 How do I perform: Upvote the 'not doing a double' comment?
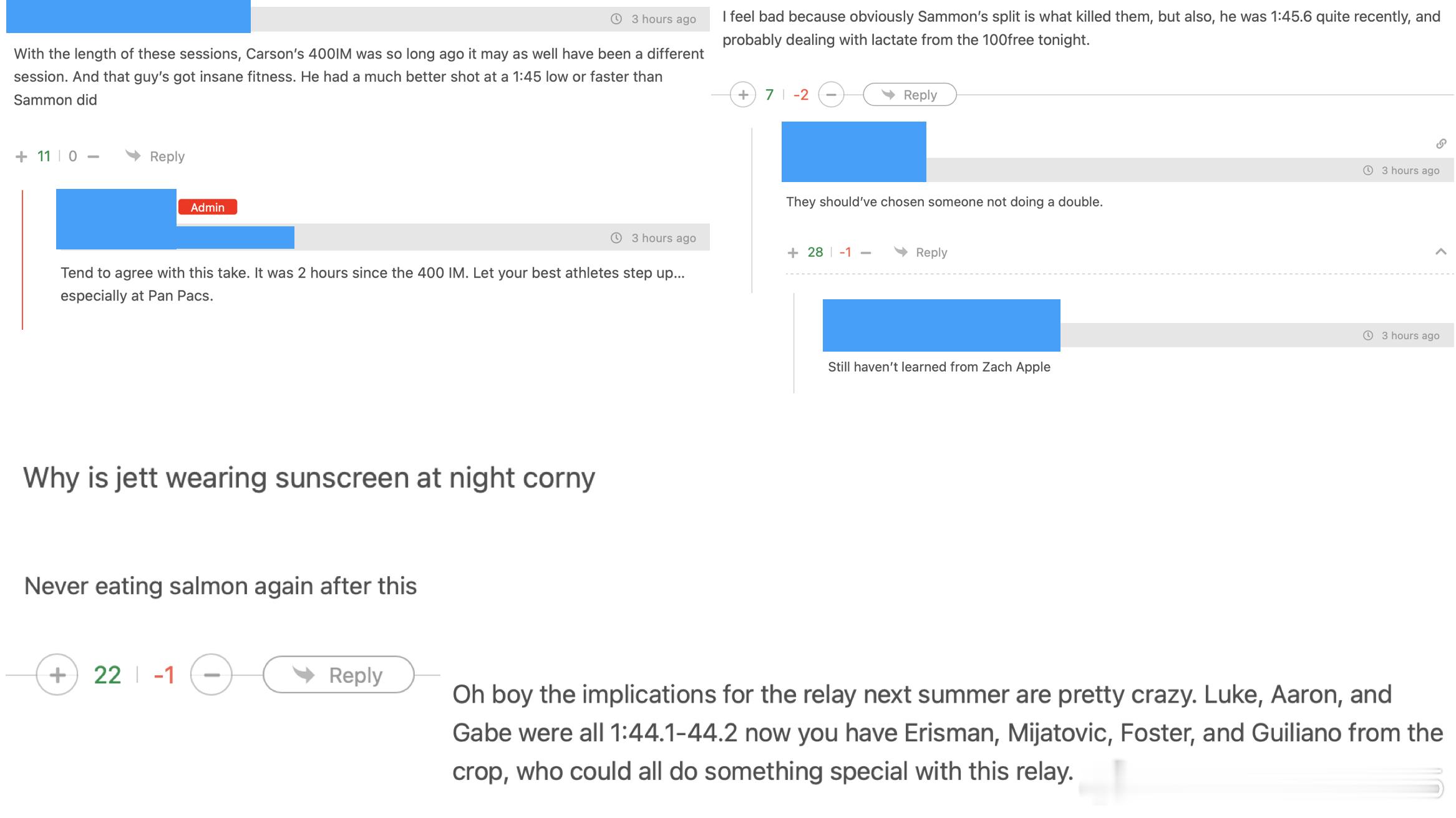tap(793, 253)
